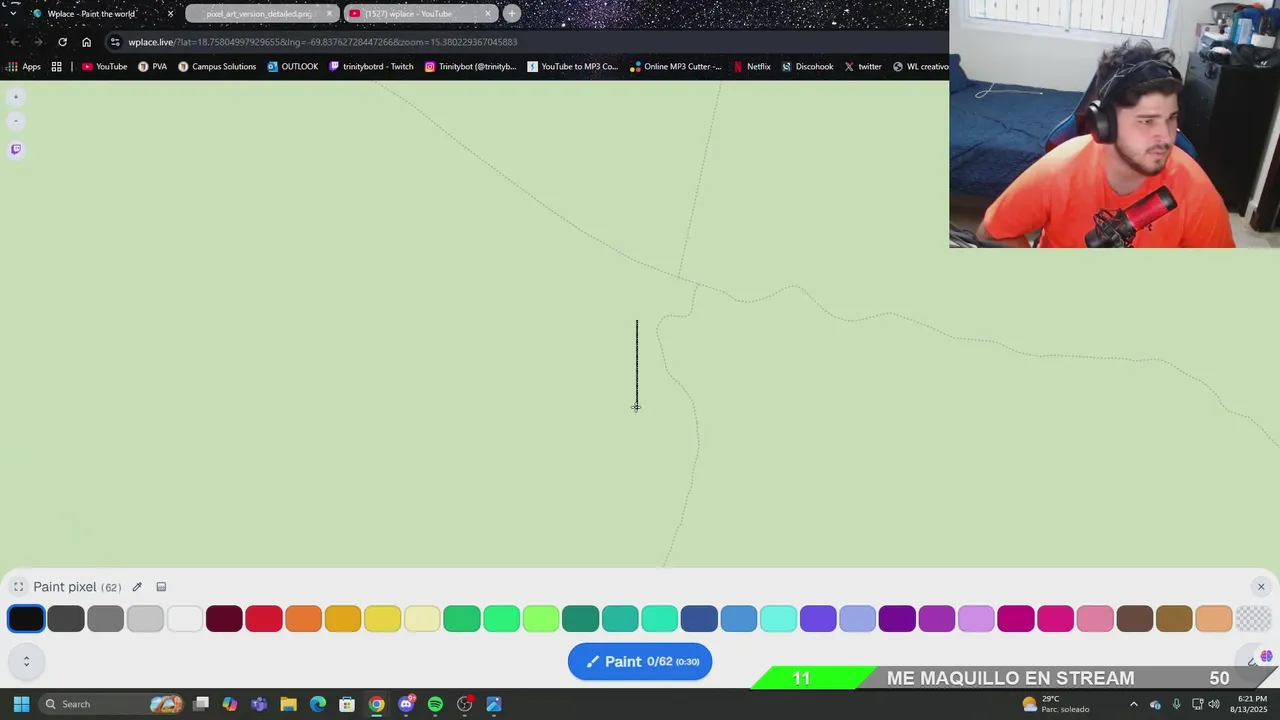Close the Wplace - Paint the world tab
This screenshot has width=1280, height=720.
point(170,14)
